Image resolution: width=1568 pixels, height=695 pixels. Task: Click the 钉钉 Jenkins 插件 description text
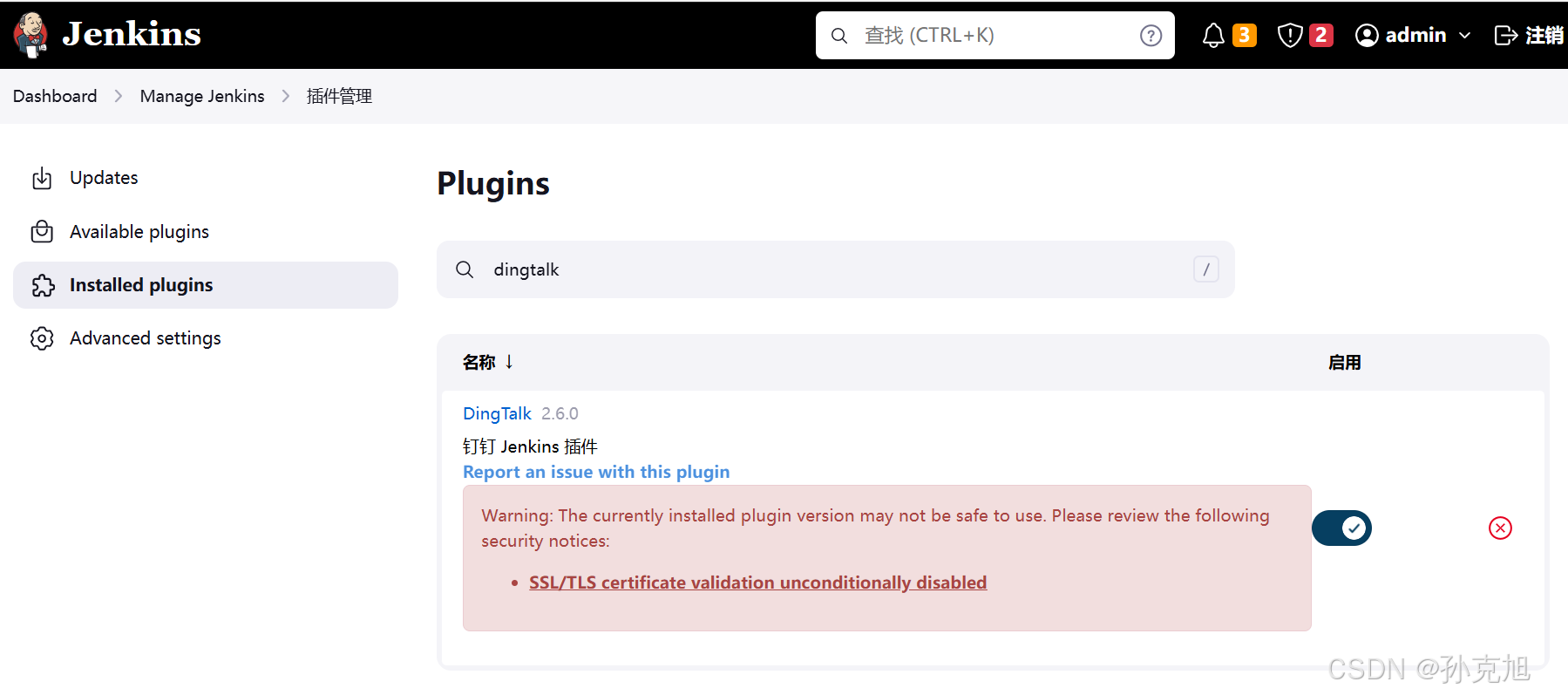click(x=530, y=446)
